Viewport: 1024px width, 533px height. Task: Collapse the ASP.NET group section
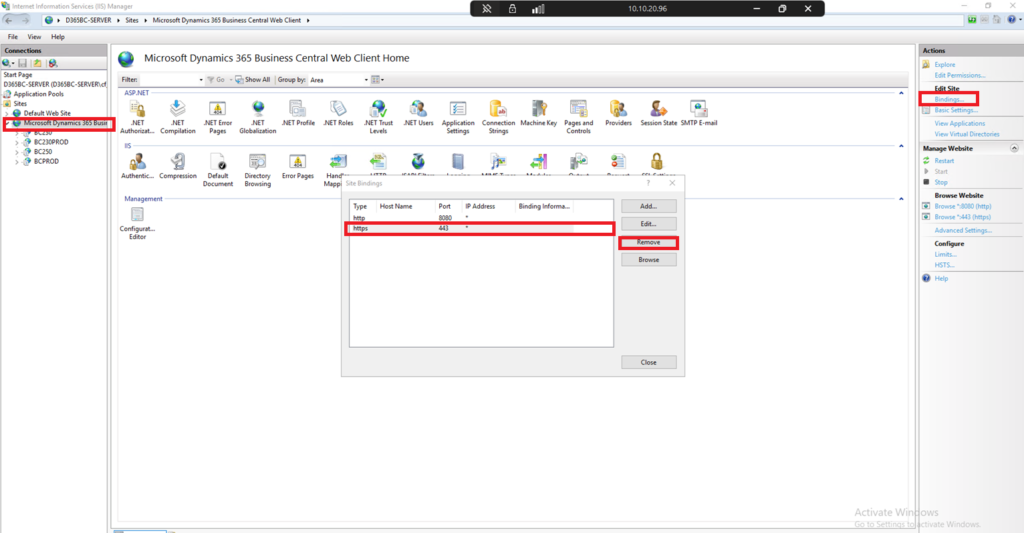click(x=901, y=93)
